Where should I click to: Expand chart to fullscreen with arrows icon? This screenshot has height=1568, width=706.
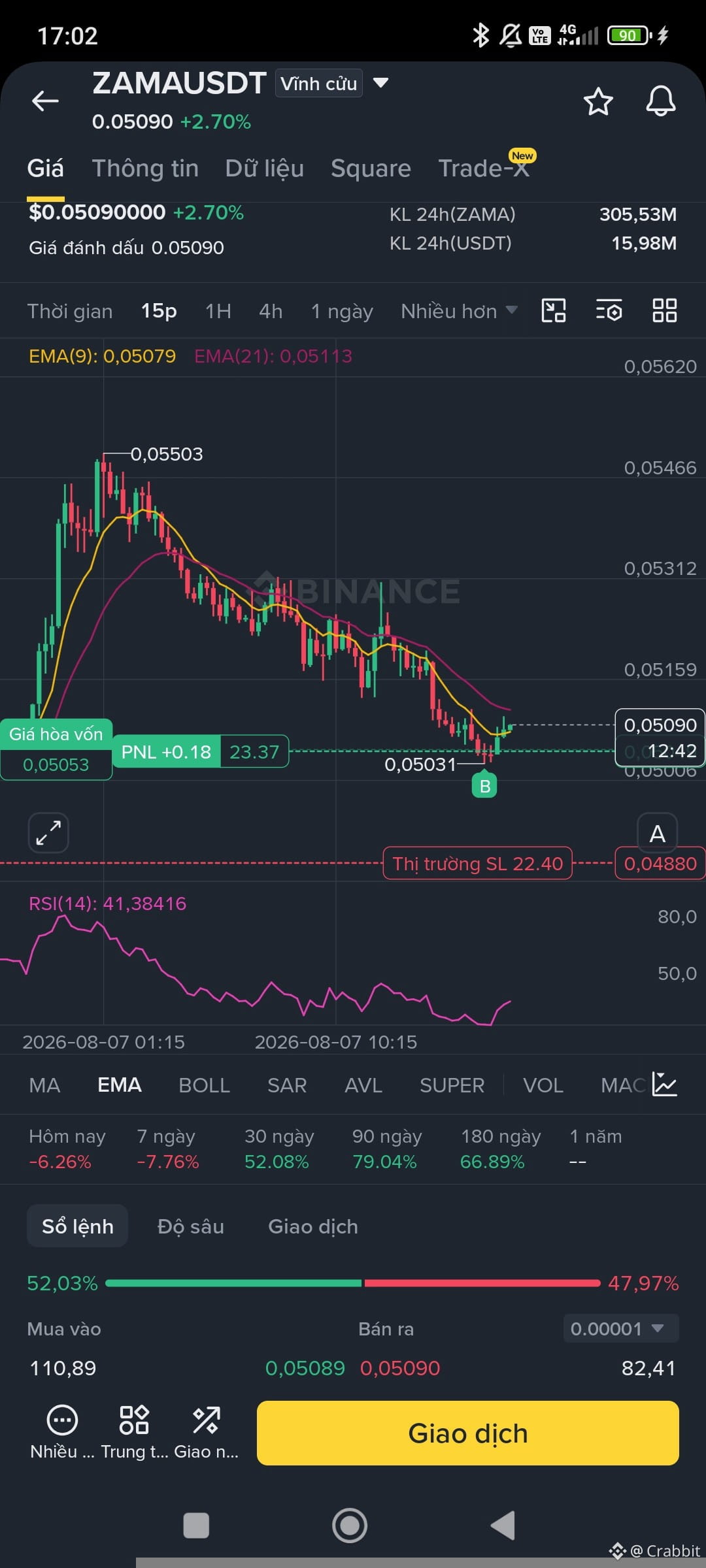click(48, 833)
